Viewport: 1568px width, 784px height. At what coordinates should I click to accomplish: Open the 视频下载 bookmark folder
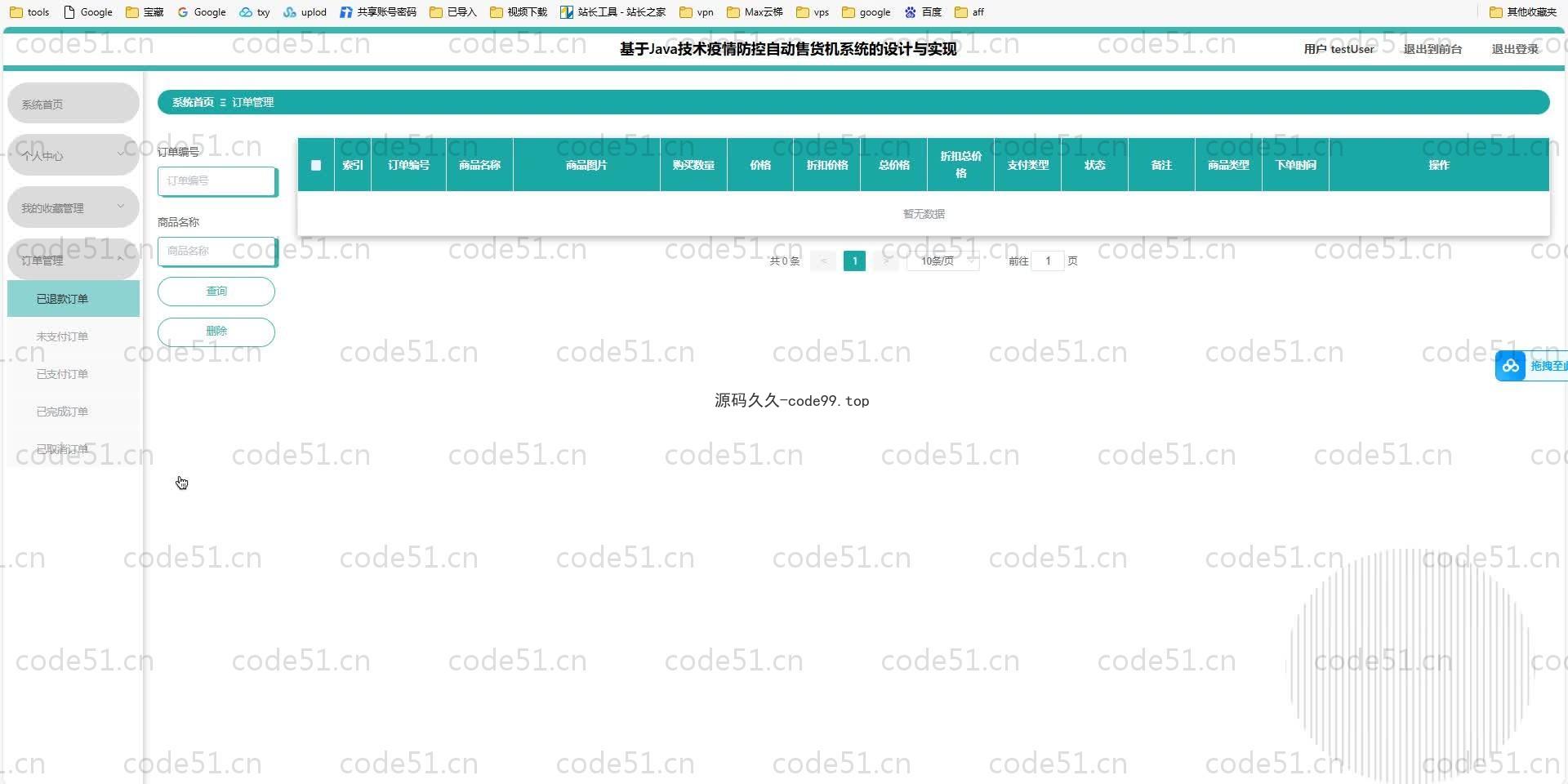519,11
